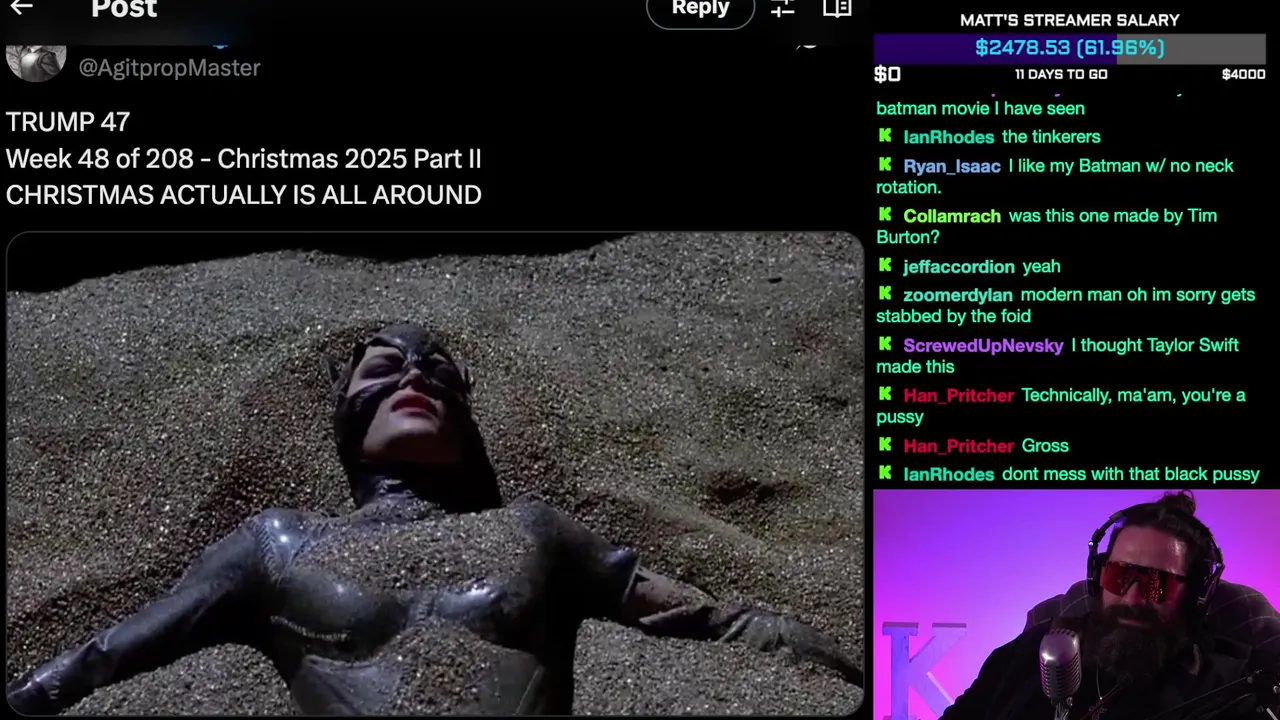
Task: Open the reader view book icon
Action: click(837, 9)
